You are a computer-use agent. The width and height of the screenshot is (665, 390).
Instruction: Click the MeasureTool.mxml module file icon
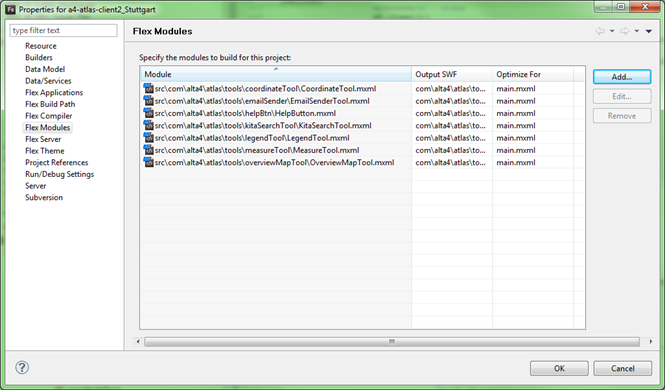coord(148,150)
